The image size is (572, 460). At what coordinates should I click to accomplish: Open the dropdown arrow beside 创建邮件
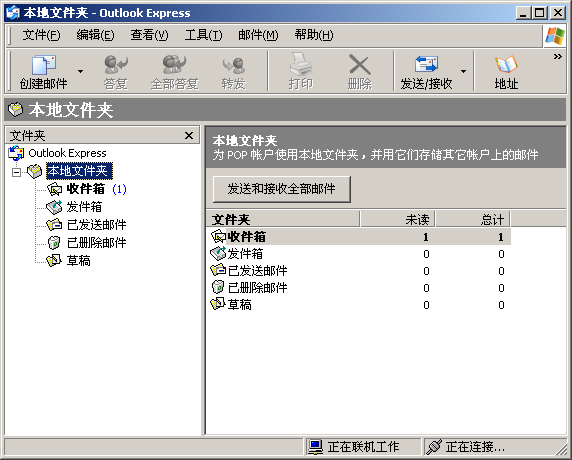pyautogui.click(x=81, y=71)
